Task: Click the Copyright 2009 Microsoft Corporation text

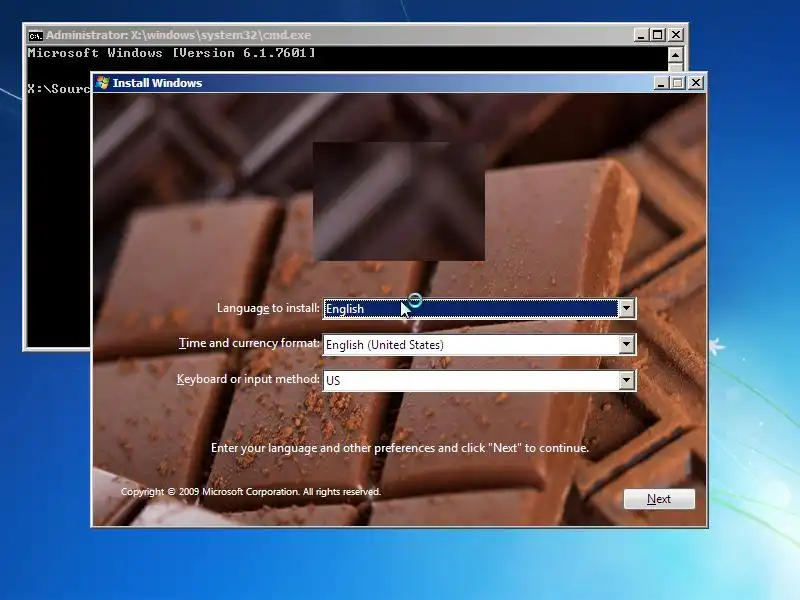Action: pos(251,491)
